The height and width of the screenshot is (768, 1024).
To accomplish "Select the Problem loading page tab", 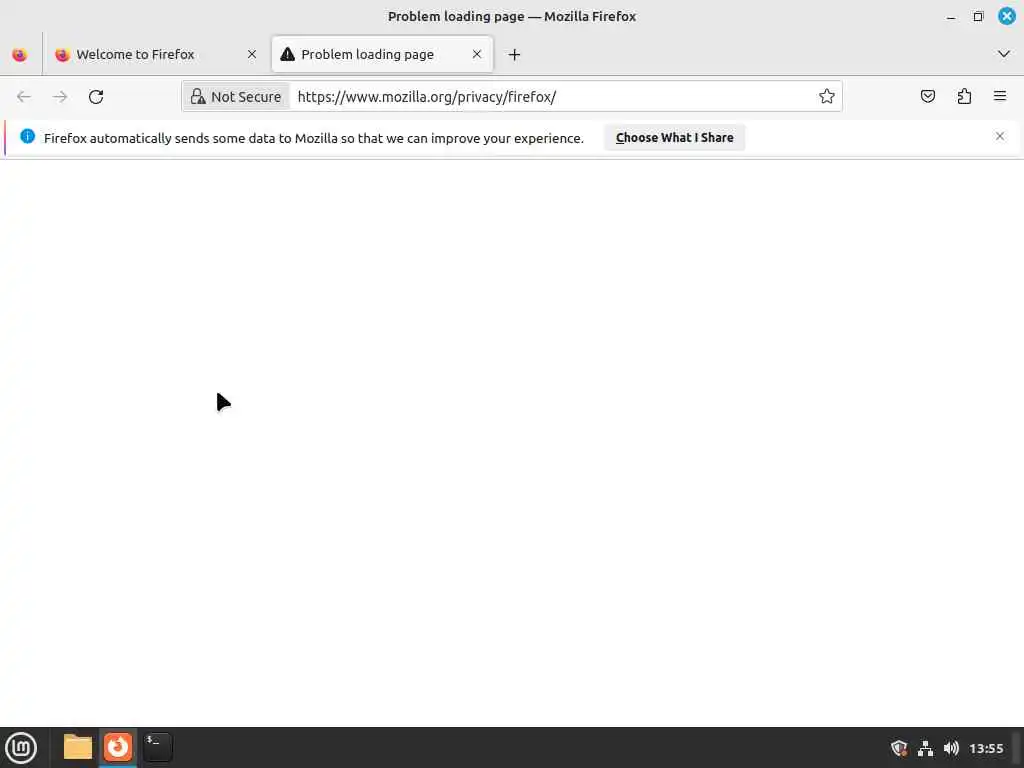I will 382,55.
